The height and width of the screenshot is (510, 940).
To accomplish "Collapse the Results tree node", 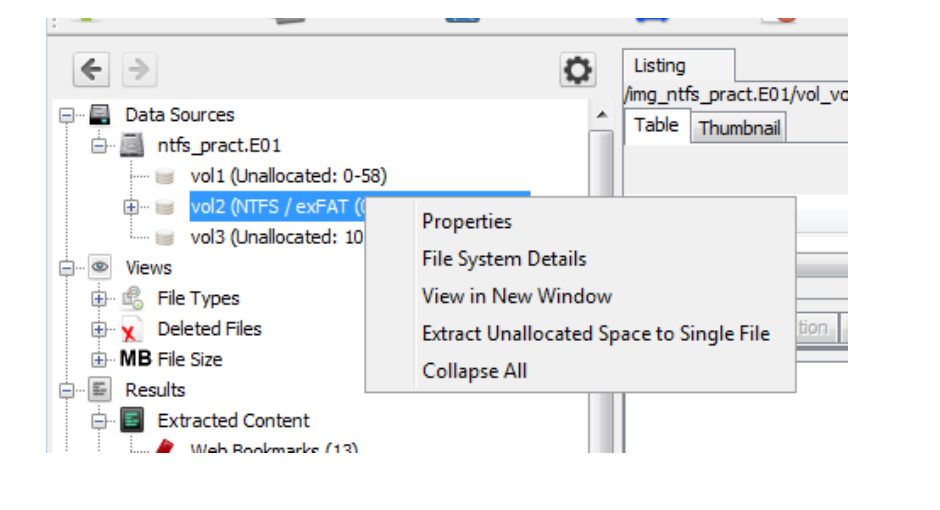I will (67, 390).
